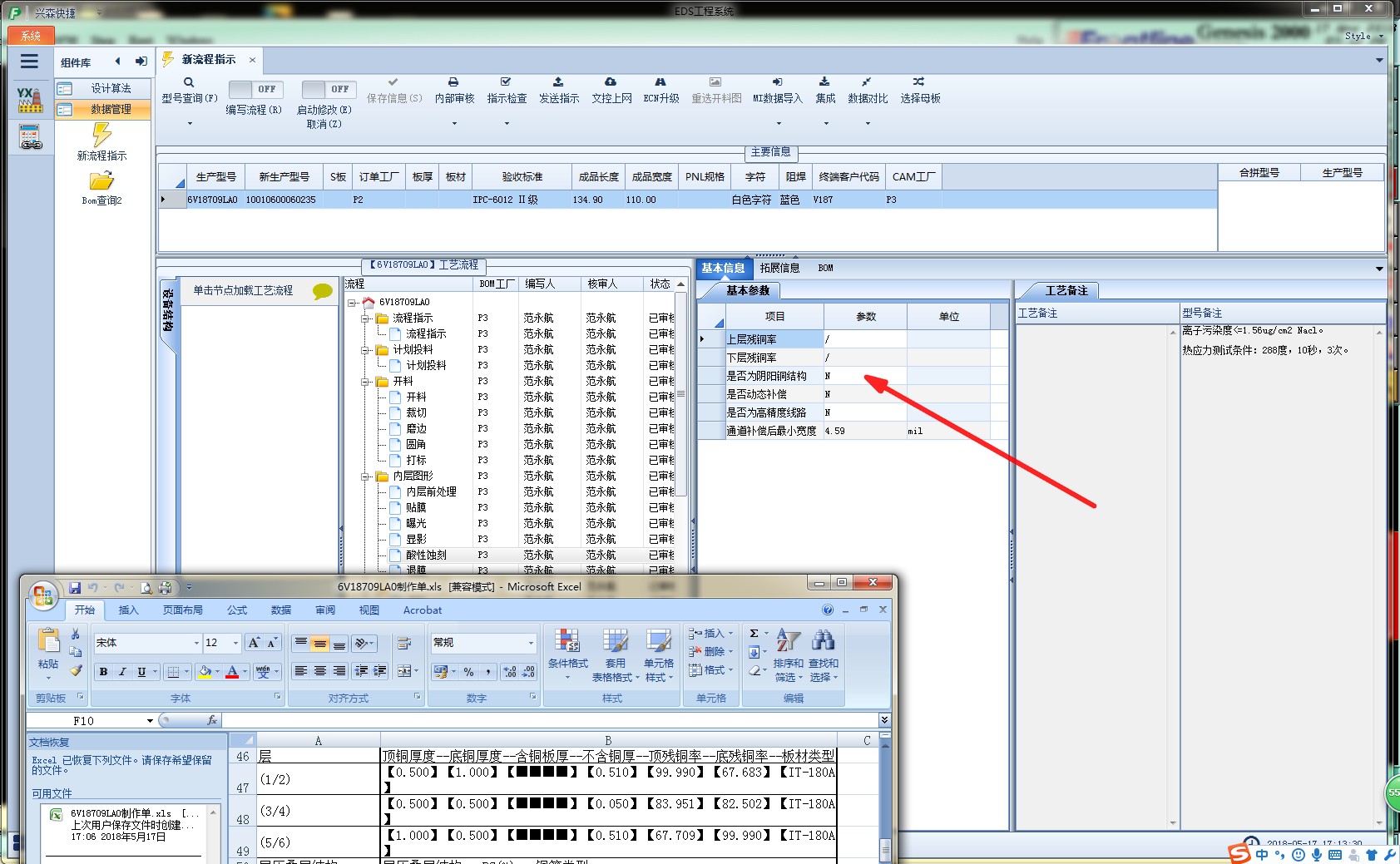Viewport: 1400px width, 864px height.
Task: Open Excel font size 12 dropdown
Action: point(236,643)
